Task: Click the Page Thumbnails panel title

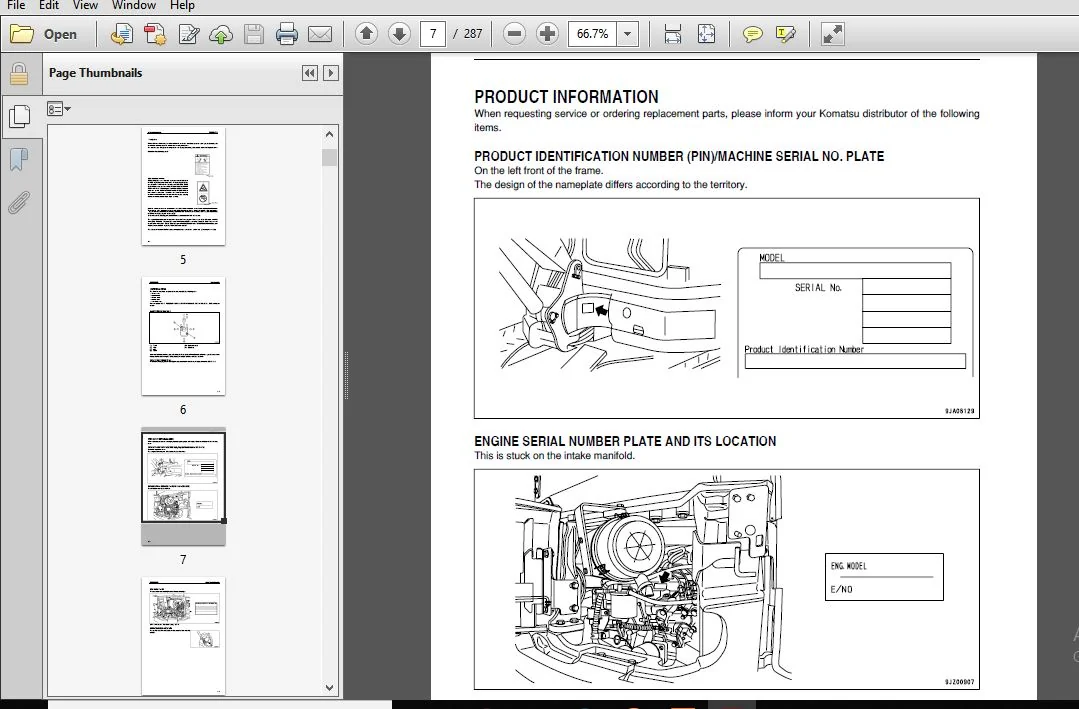Action: click(x=96, y=73)
